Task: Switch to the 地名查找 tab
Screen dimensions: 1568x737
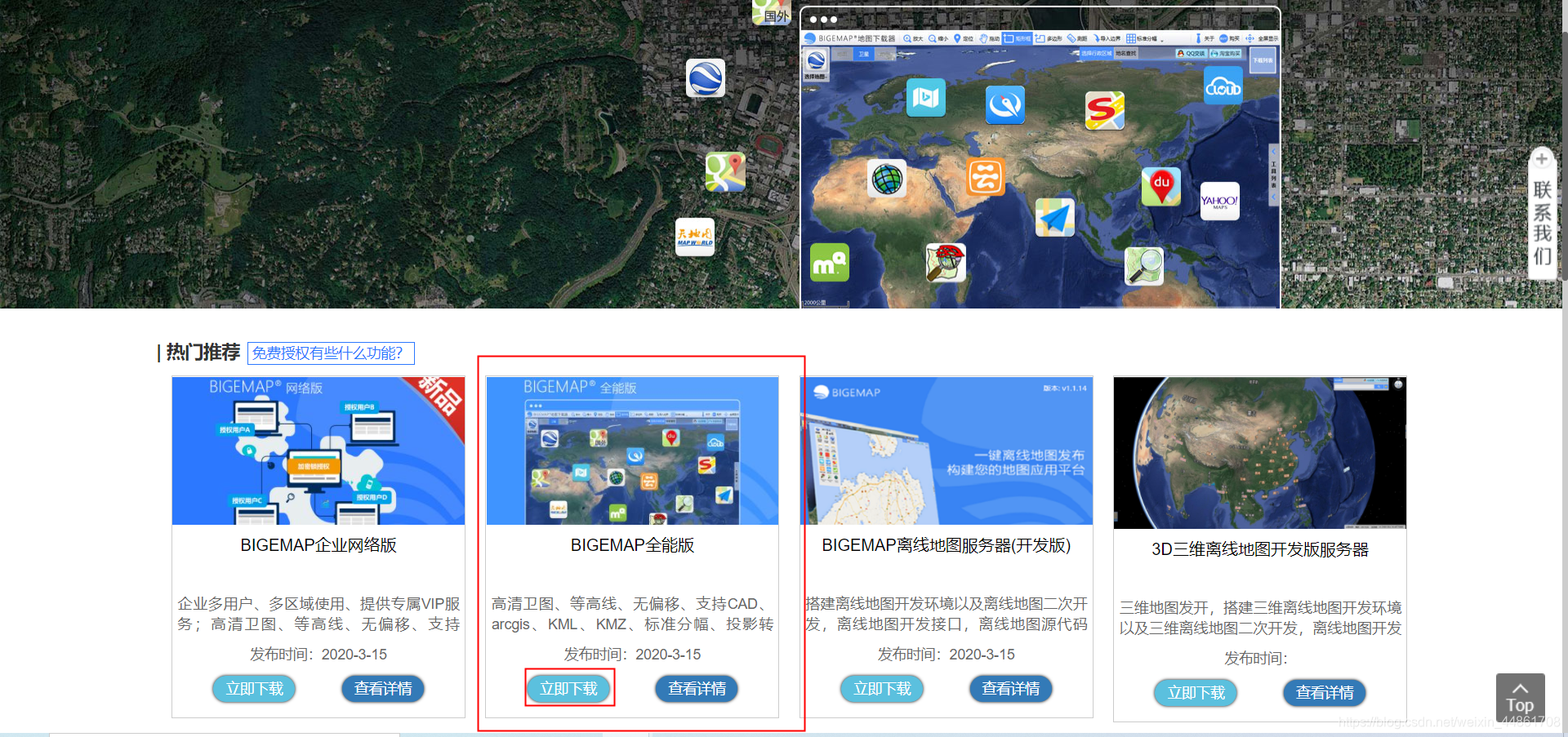Action: 1125,53
